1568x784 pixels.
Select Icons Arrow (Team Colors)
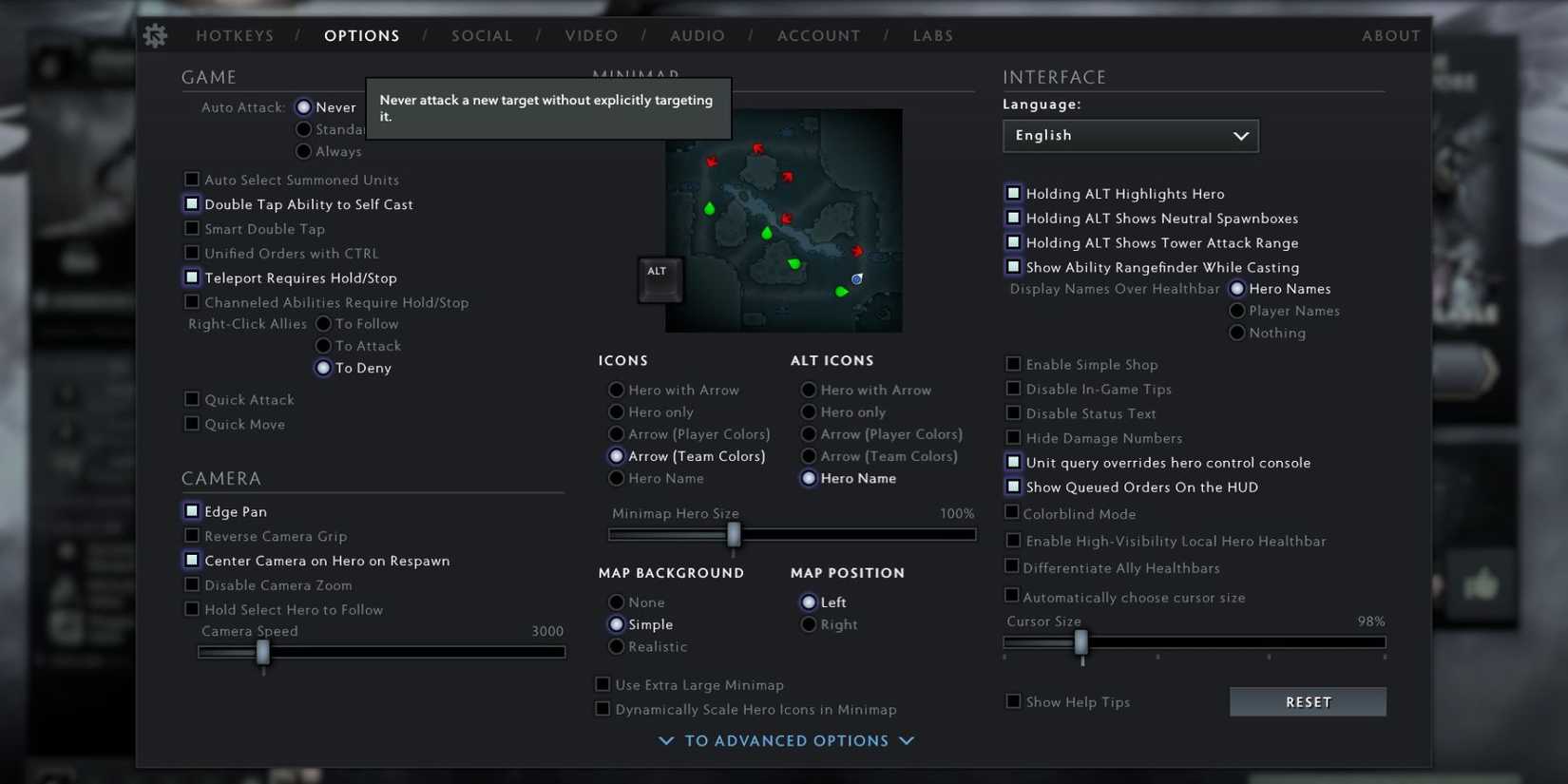pos(617,456)
